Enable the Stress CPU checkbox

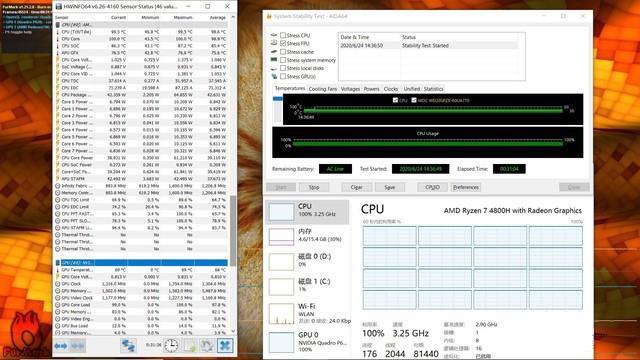[283, 36]
